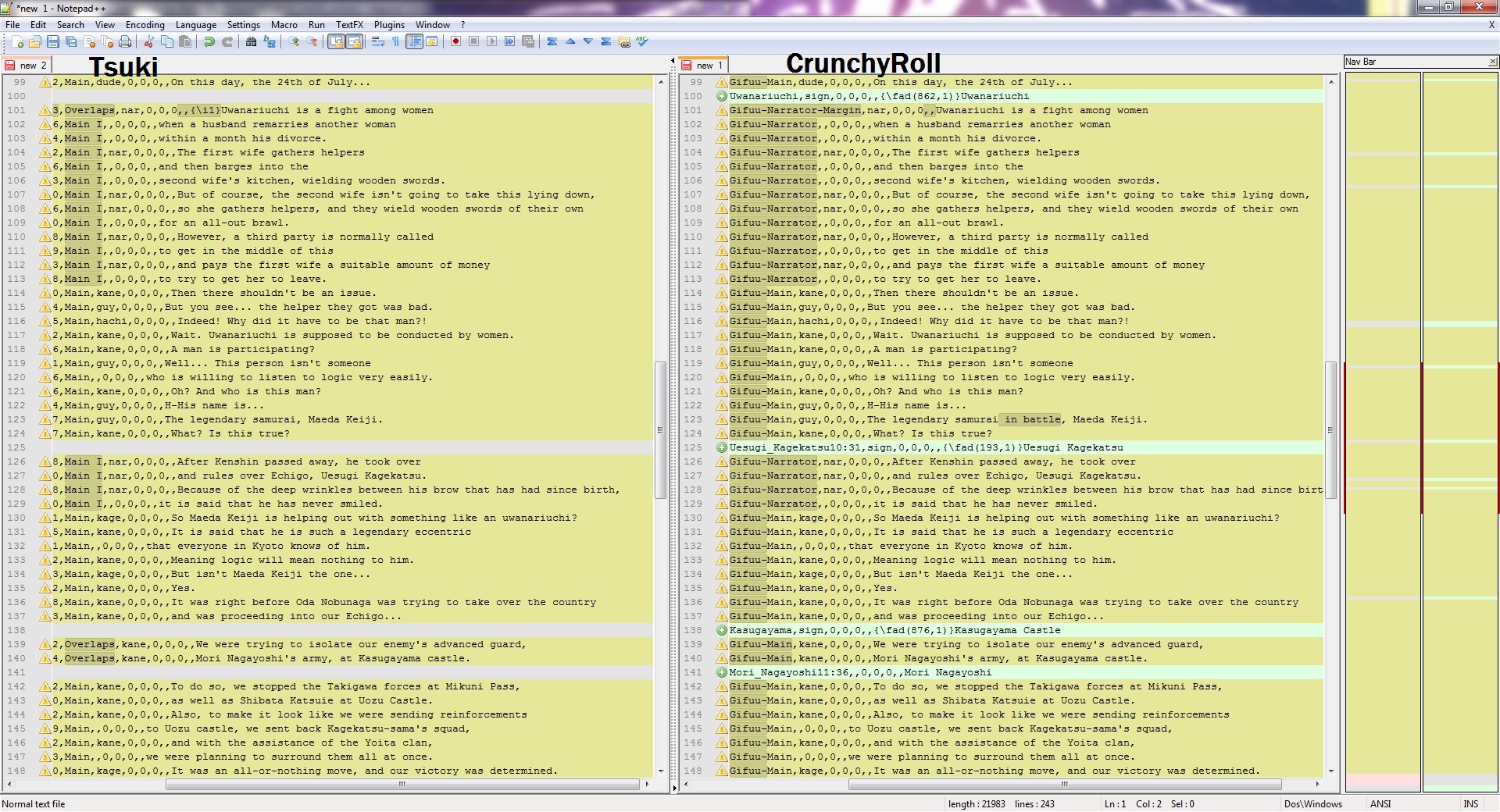
Task: Click the right pane horizontal scrollbar thumb
Action: (x=1063, y=784)
